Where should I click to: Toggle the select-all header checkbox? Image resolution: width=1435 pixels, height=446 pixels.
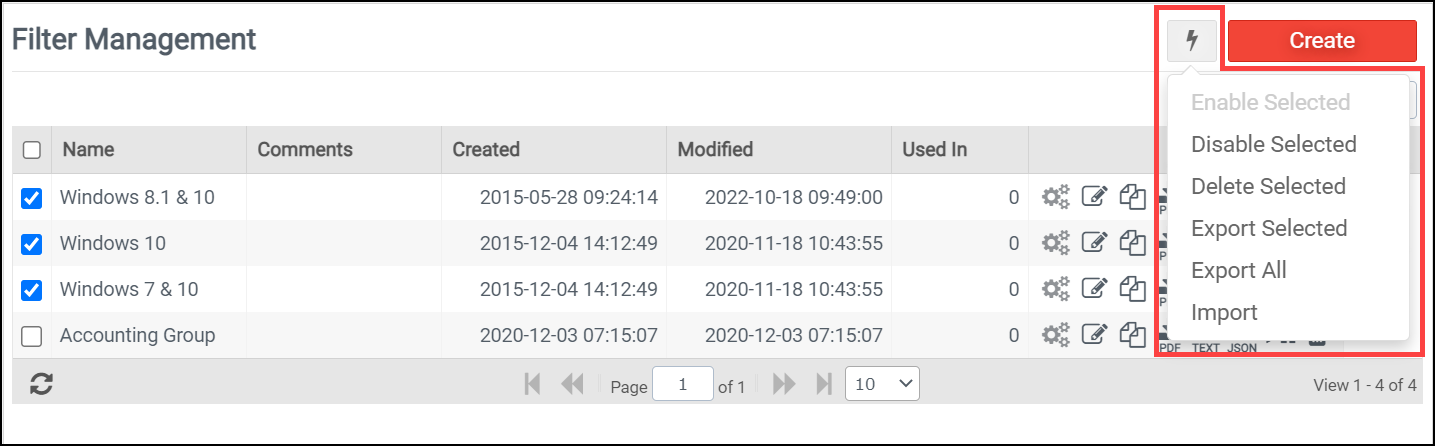tap(32, 150)
